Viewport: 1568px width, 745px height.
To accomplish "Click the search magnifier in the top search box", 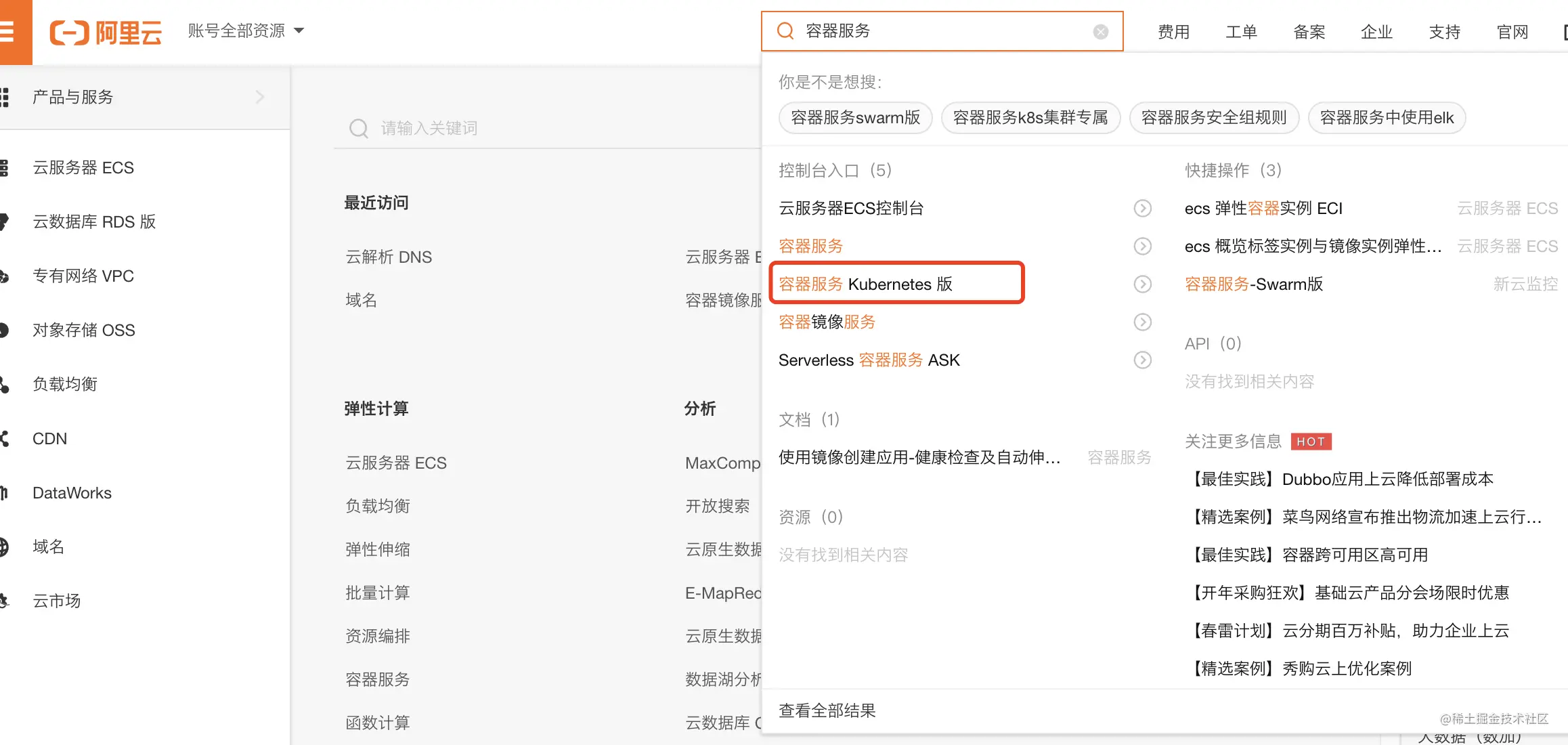I will click(785, 31).
